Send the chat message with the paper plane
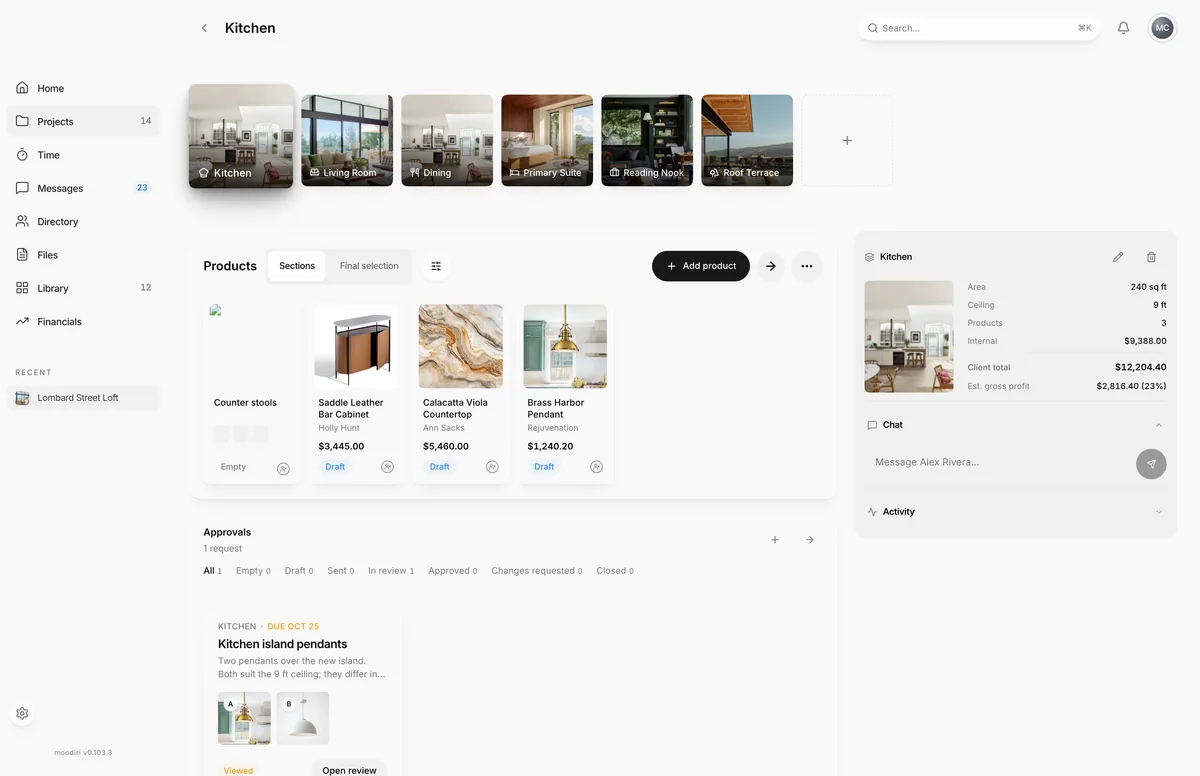This screenshot has height=776, width=1200. [x=1151, y=464]
